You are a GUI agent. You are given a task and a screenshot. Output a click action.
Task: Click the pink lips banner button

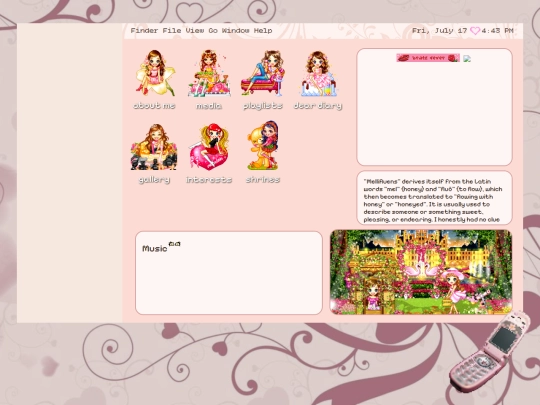pyautogui.click(x=428, y=58)
